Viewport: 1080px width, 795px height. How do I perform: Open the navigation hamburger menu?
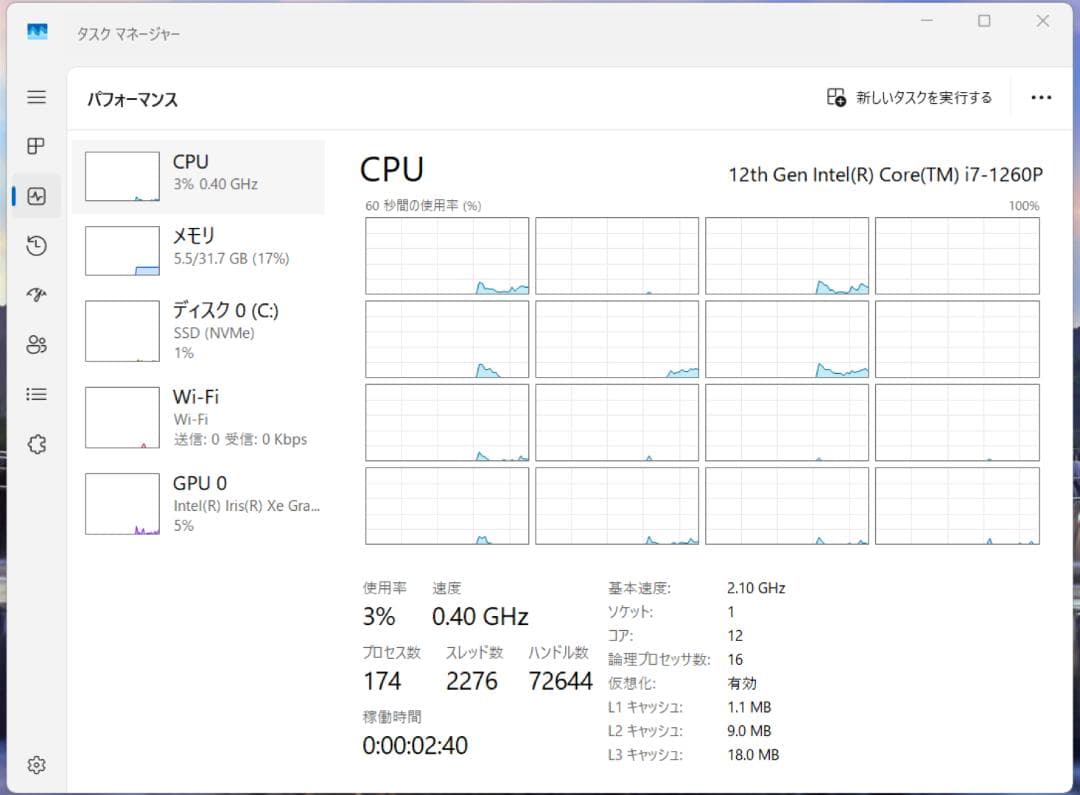pos(36,97)
